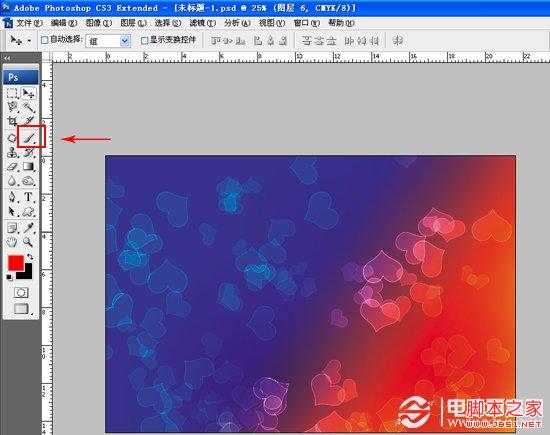Image resolution: width=550 pixels, height=435 pixels.
Task: Open the 选择 menu
Action: 168,23
